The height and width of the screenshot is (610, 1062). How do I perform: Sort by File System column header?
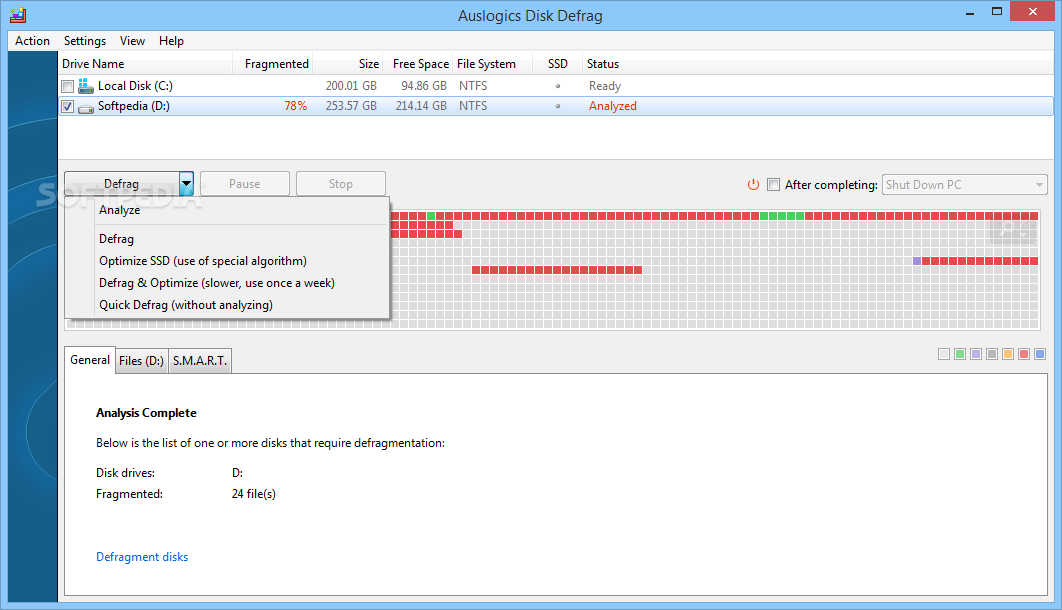(x=492, y=64)
